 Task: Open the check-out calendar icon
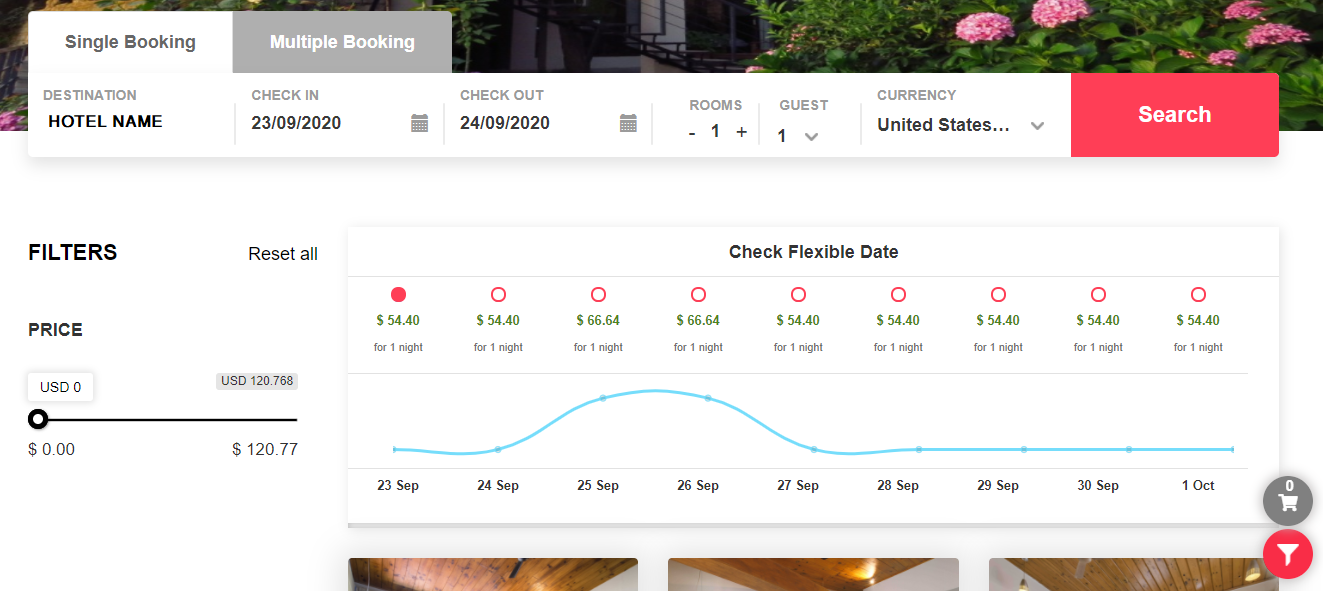point(628,123)
